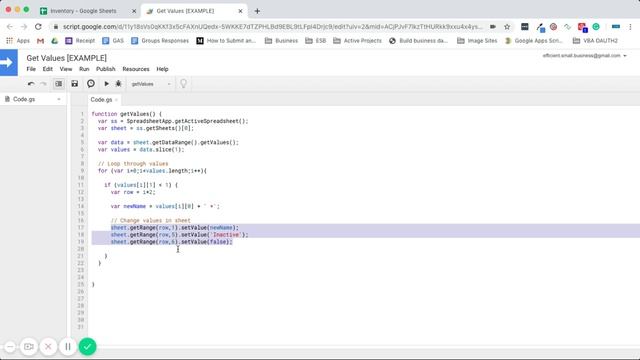Open the Active Projects bookmarks folder
The image size is (640, 360).
358,40
